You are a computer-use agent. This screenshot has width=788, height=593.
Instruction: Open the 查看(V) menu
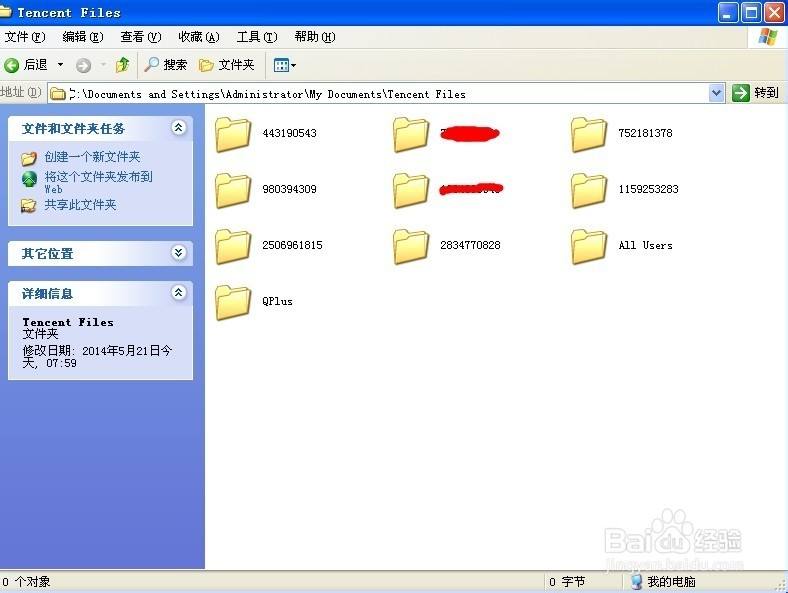click(x=141, y=37)
